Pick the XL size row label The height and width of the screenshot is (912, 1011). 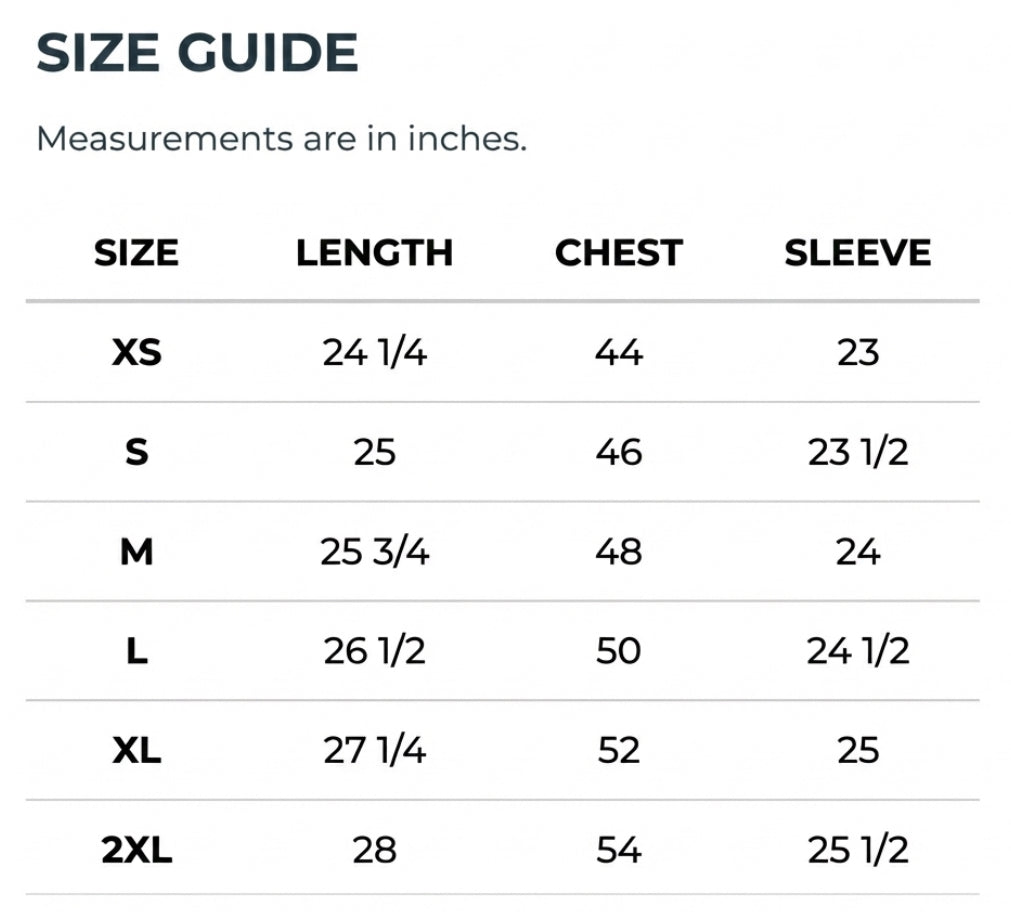pyautogui.click(x=137, y=750)
